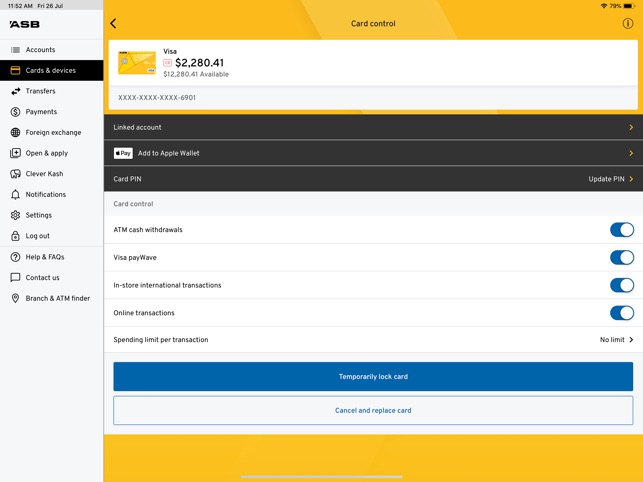Tap $12,280.41 Available text

coord(196,74)
